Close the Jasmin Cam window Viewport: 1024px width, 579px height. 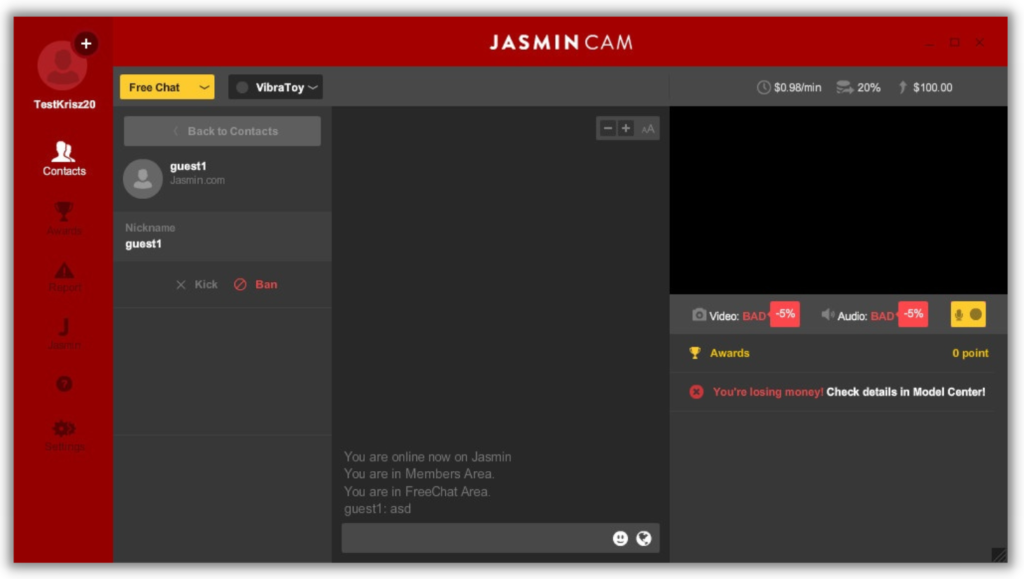(980, 43)
